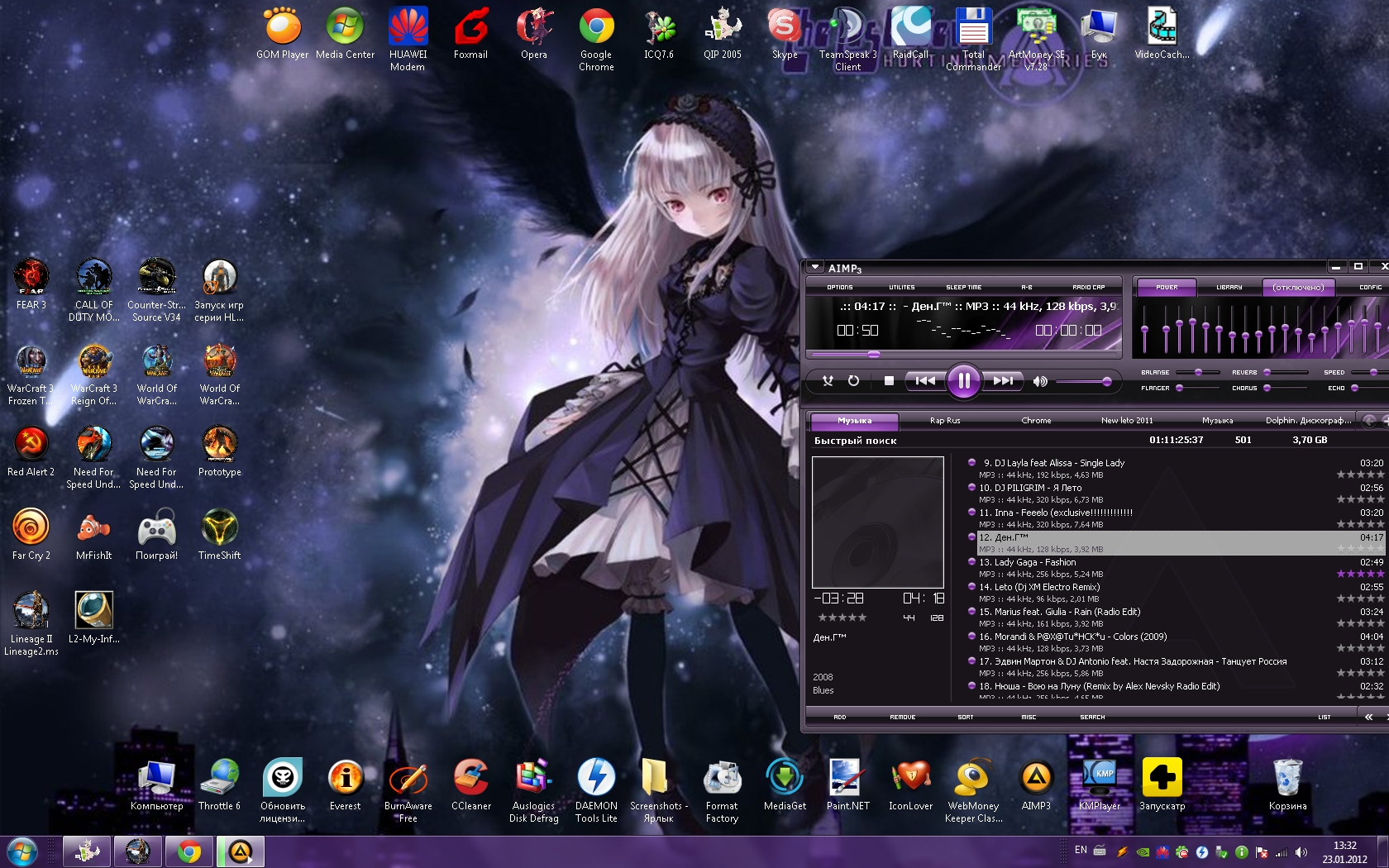Open the Корзина recycle bin icon
This screenshot has height=868, width=1389.
[x=1287, y=785]
